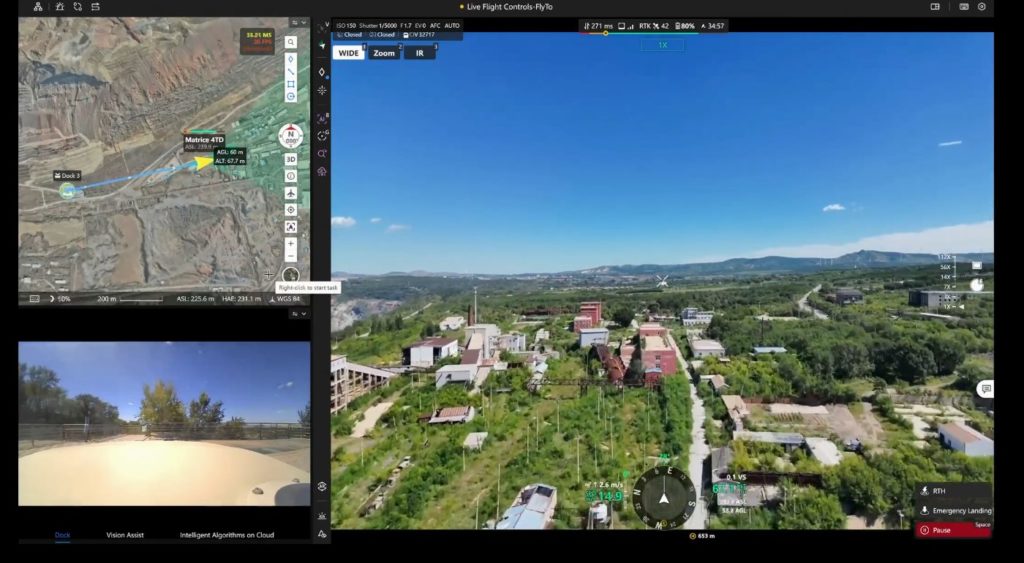
Task: Switch camera to IR mode
Action: [419, 53]
